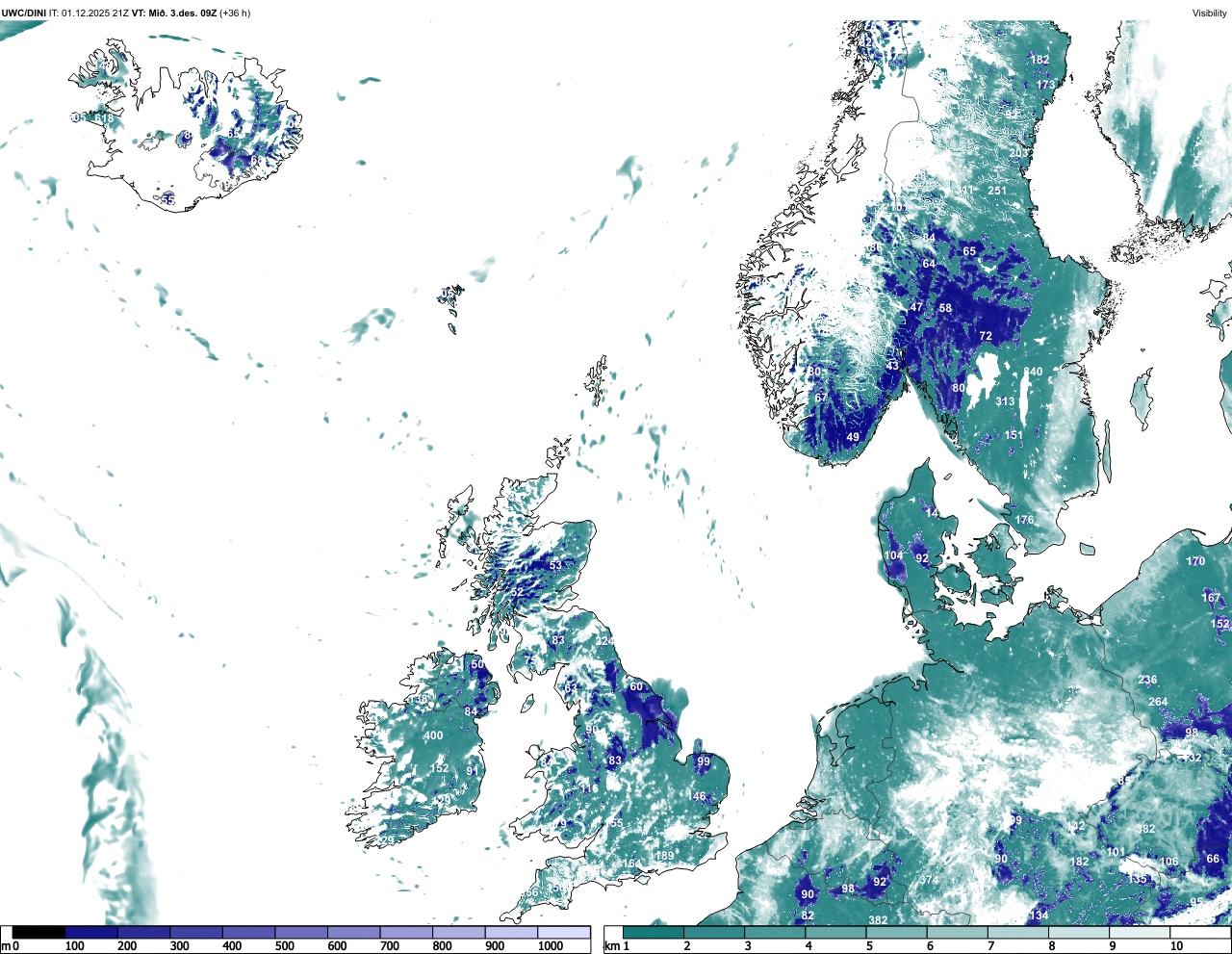This screenshot has width=1232, height=954.
Task: Click the '66' value at the right edge
Action: click(1213, 859)
